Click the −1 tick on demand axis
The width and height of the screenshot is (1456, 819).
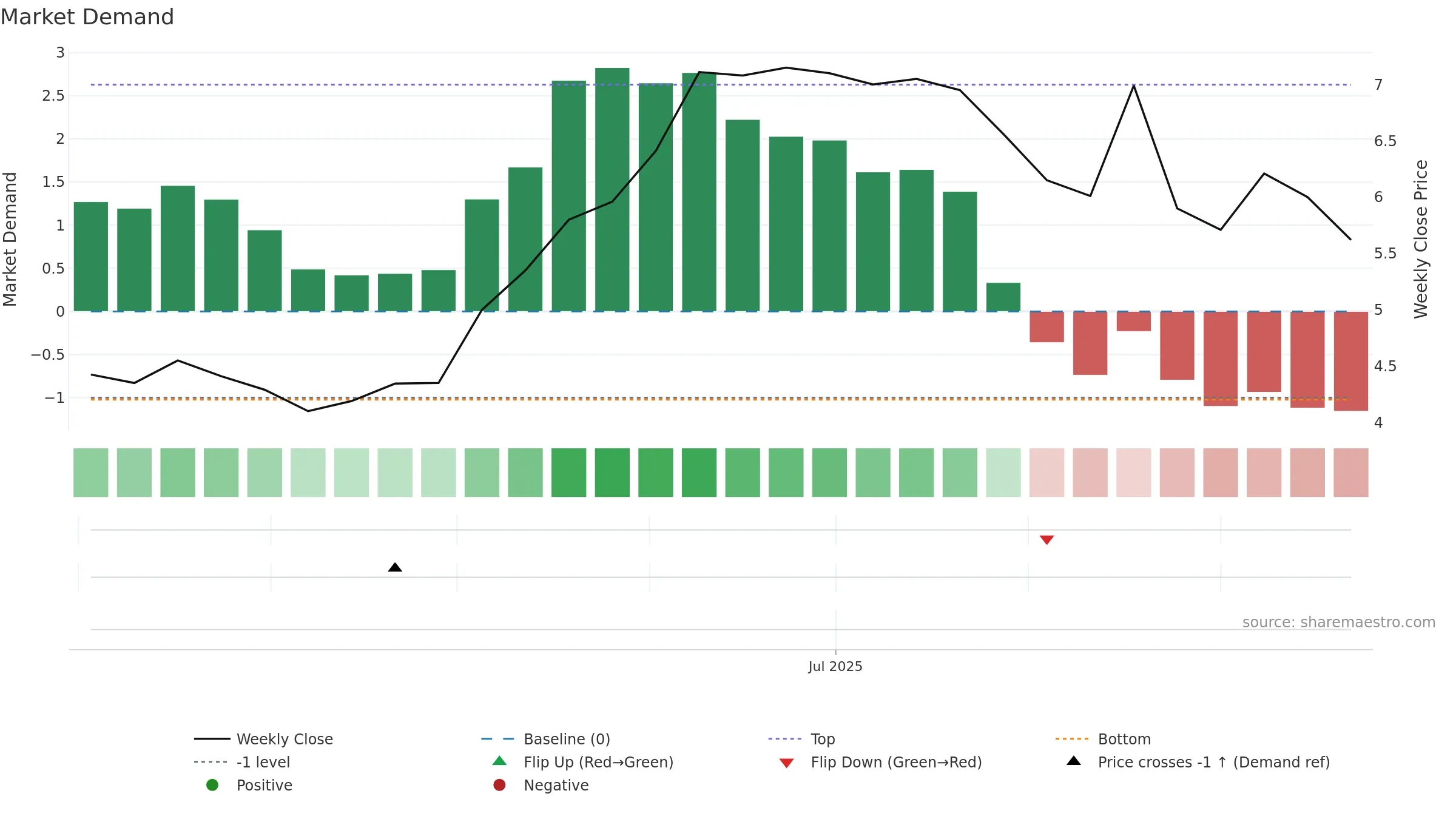[x=54, y=398]
